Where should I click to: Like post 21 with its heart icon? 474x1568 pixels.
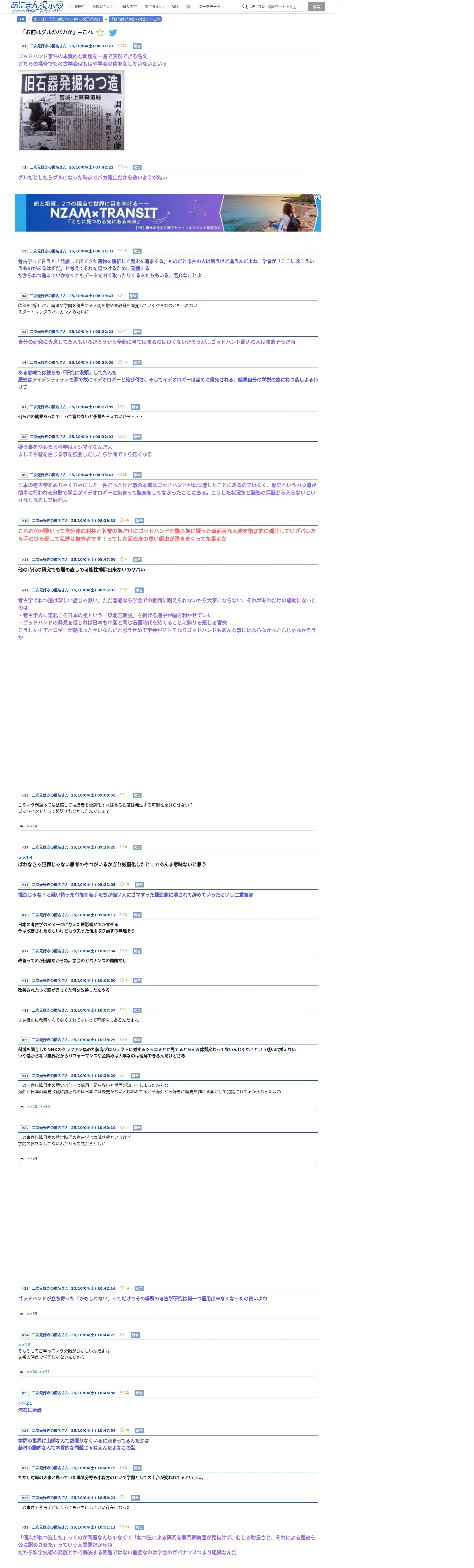click(122, 1076)
